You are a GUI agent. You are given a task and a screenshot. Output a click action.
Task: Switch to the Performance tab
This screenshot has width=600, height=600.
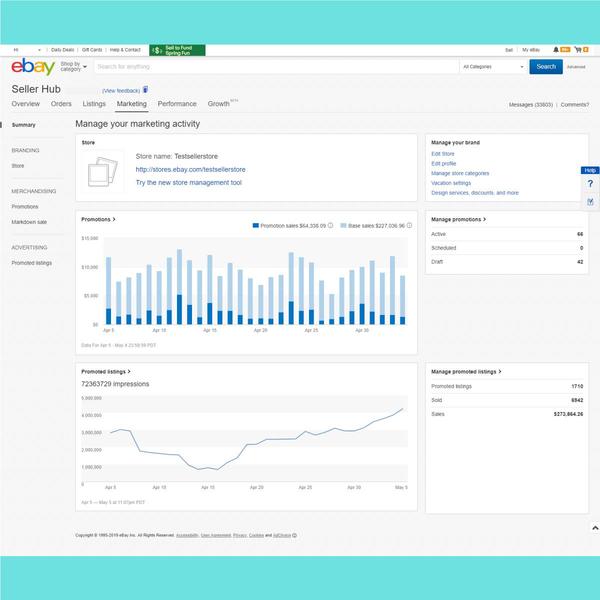(177, 104)
